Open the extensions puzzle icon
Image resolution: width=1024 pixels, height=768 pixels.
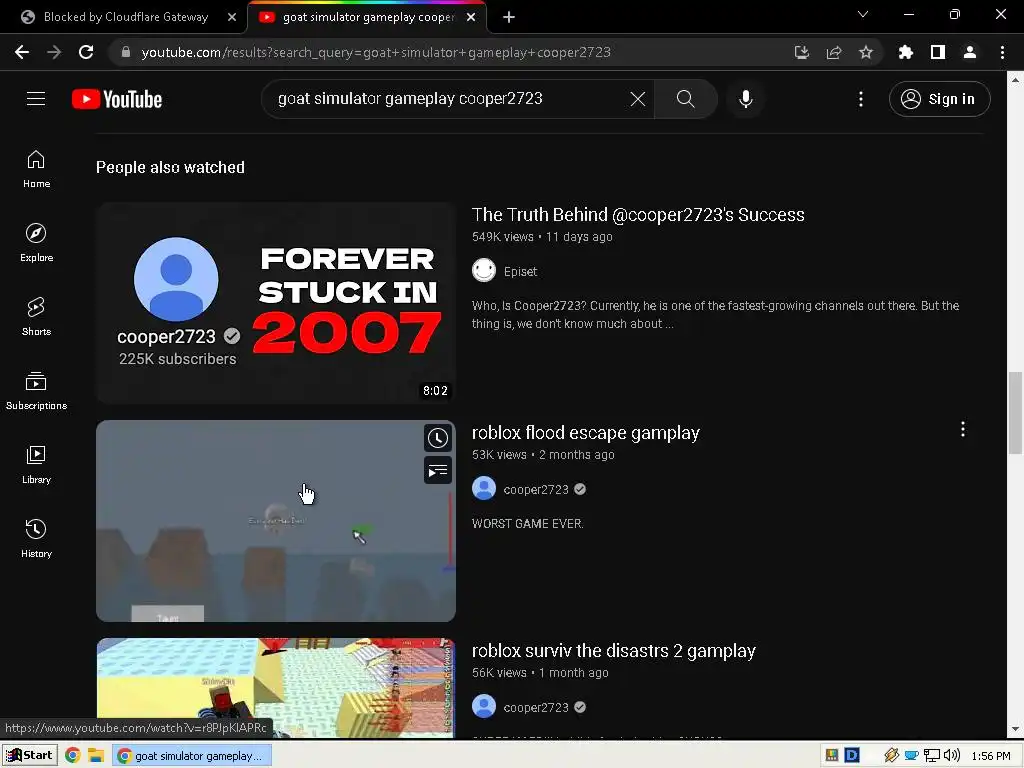(906, 52)
